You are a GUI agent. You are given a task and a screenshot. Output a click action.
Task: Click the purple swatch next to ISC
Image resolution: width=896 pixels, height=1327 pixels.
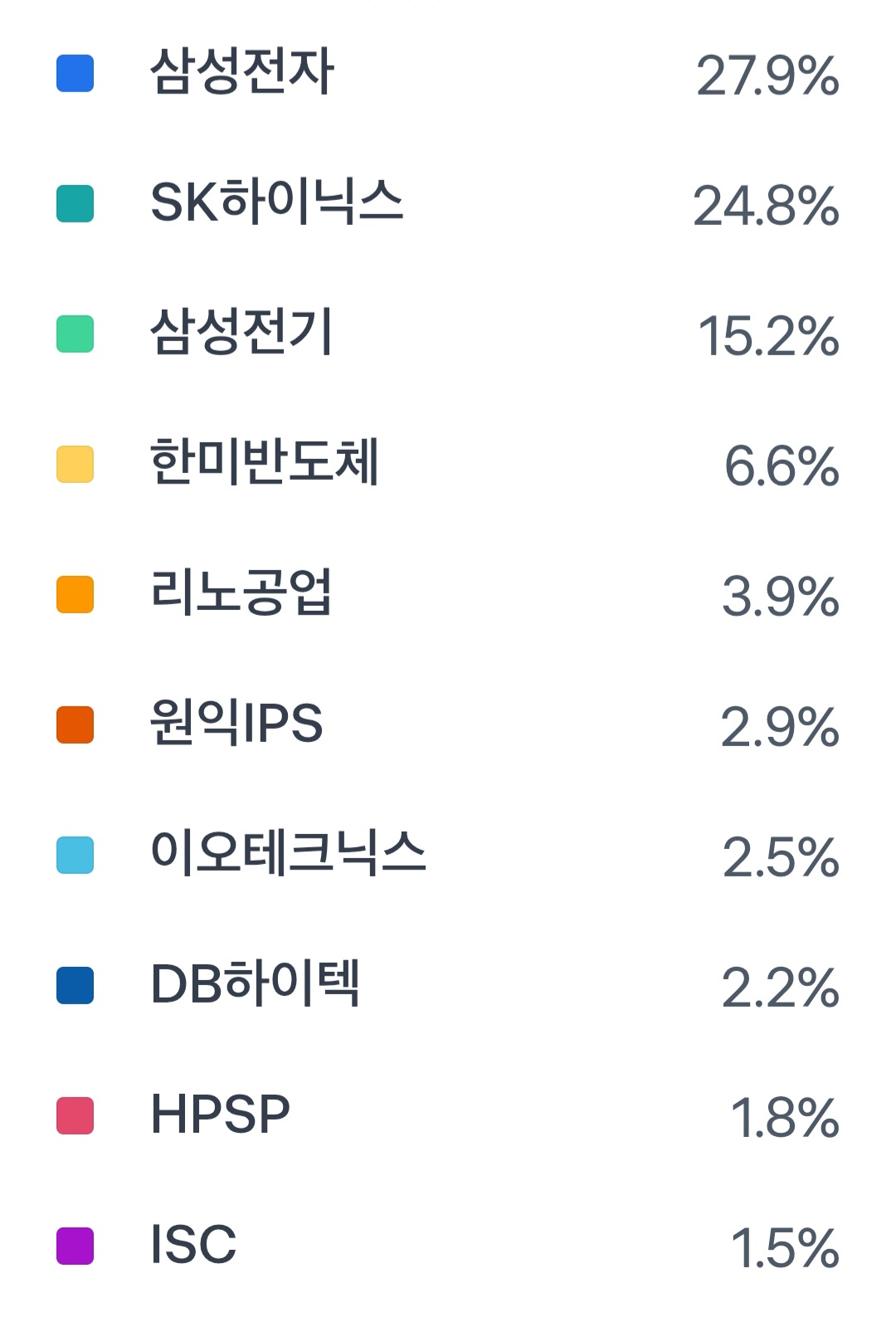75,1246
